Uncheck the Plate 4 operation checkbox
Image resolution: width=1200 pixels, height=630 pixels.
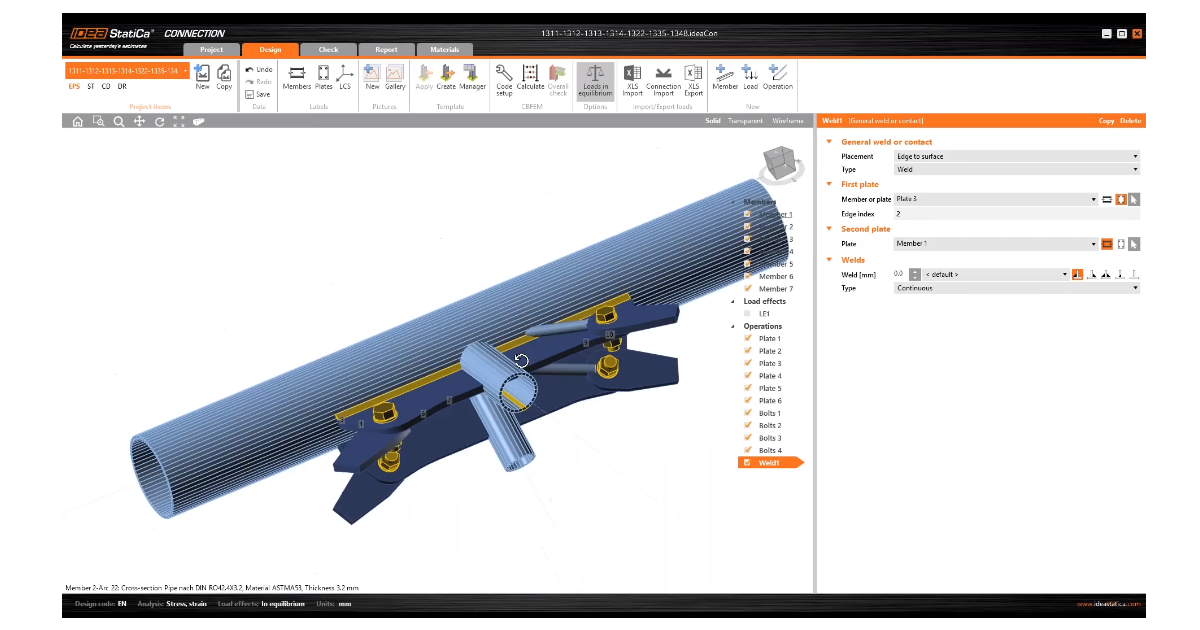[x=747, y=376]
